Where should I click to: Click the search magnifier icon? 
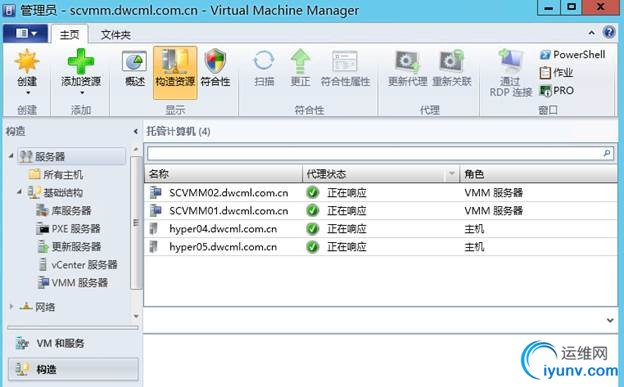[606, 153]
